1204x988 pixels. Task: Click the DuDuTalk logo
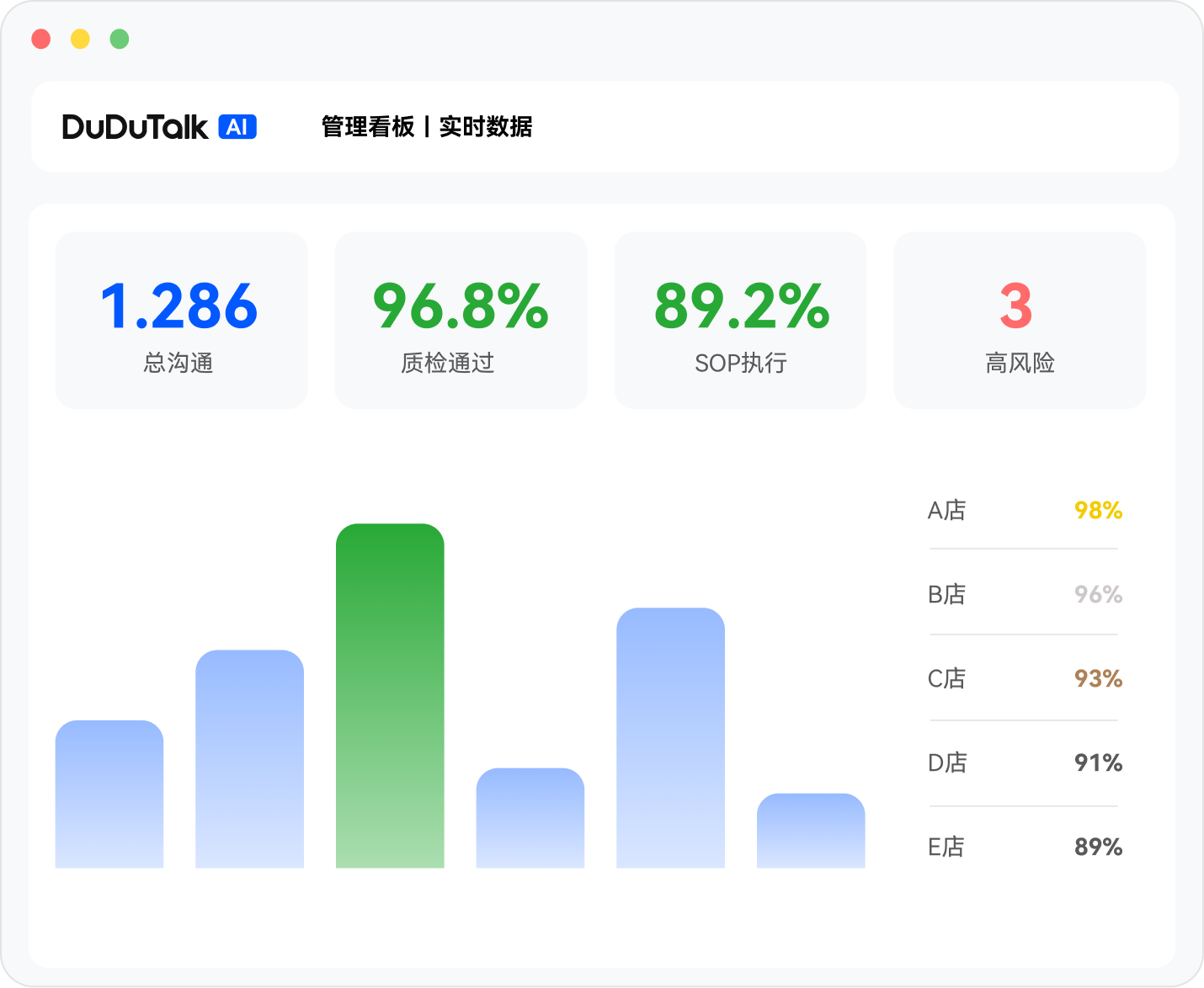(x=135, y=127)
